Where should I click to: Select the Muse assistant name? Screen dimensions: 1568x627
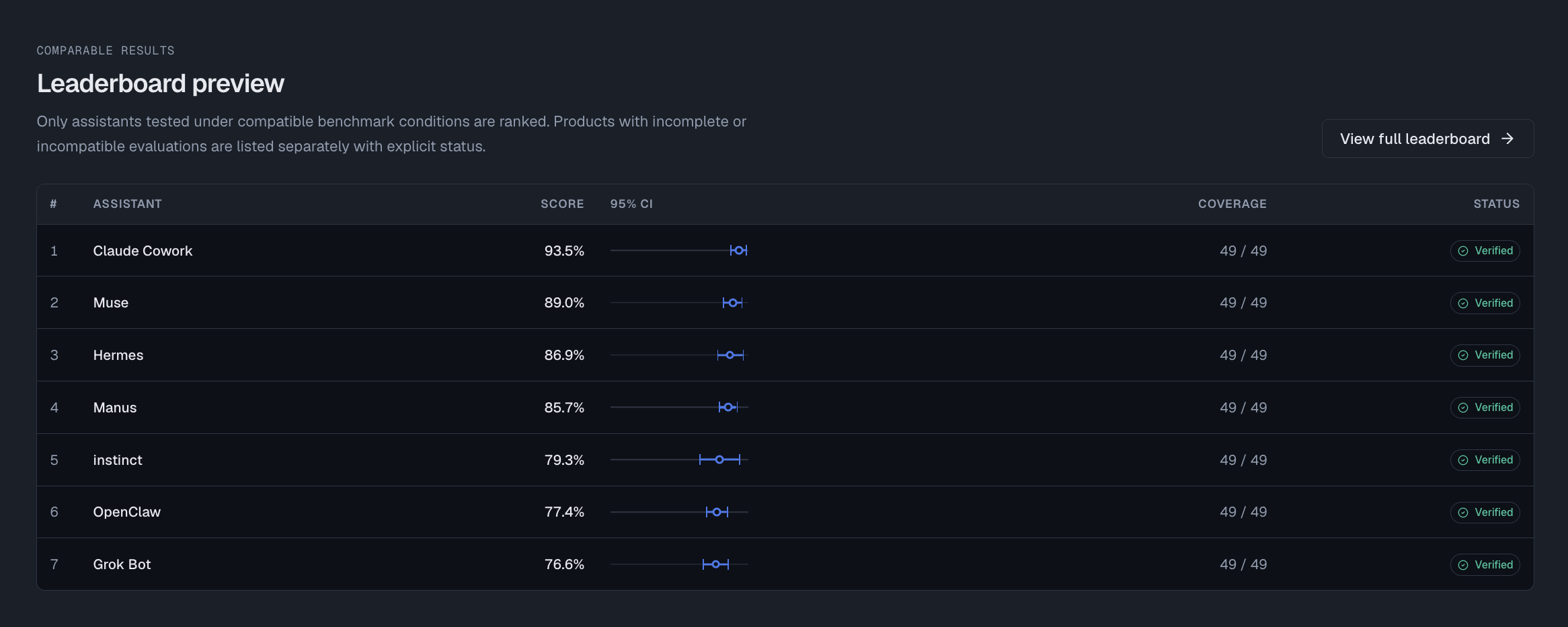click(111, 303)
